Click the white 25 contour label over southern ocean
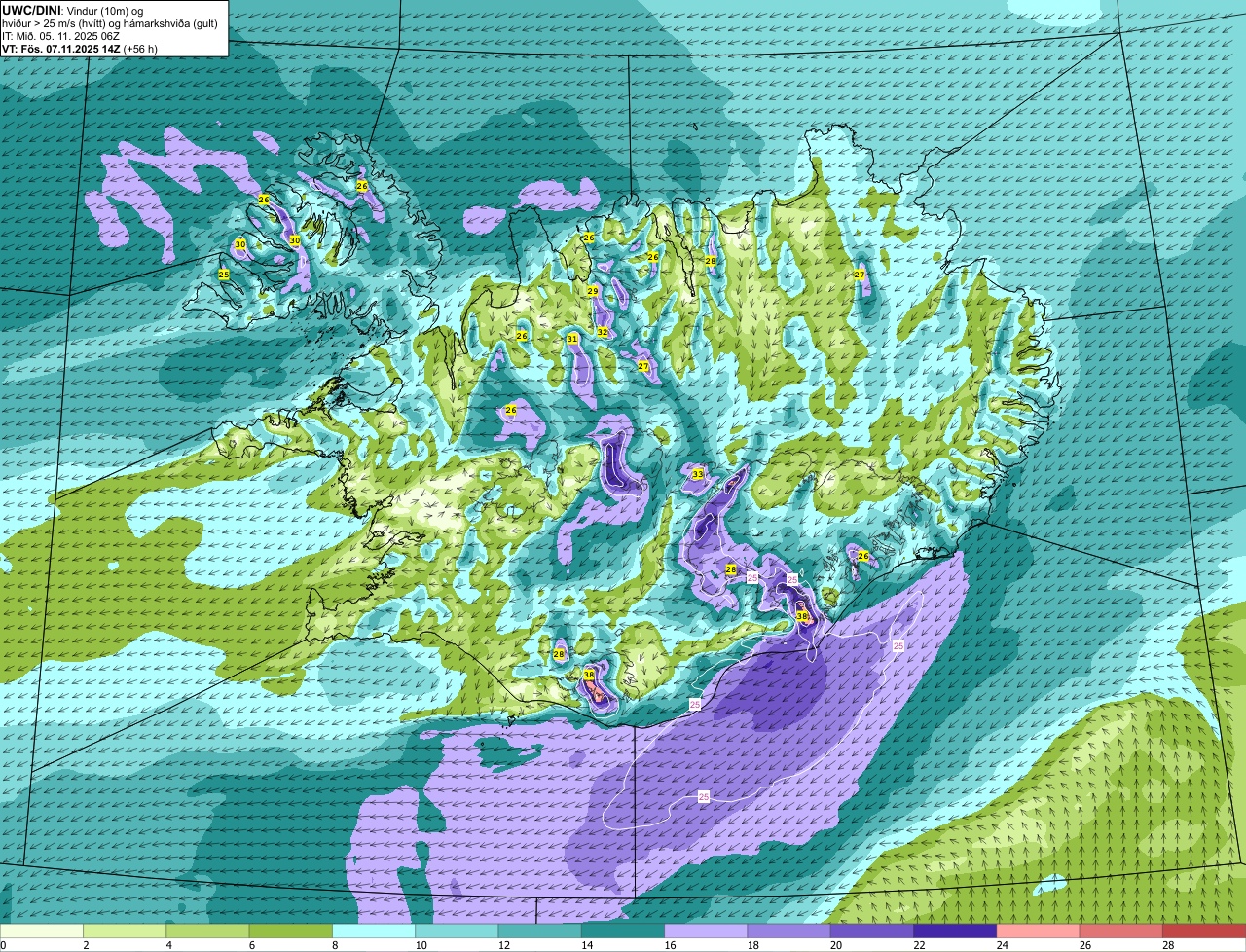 point(704,796)
